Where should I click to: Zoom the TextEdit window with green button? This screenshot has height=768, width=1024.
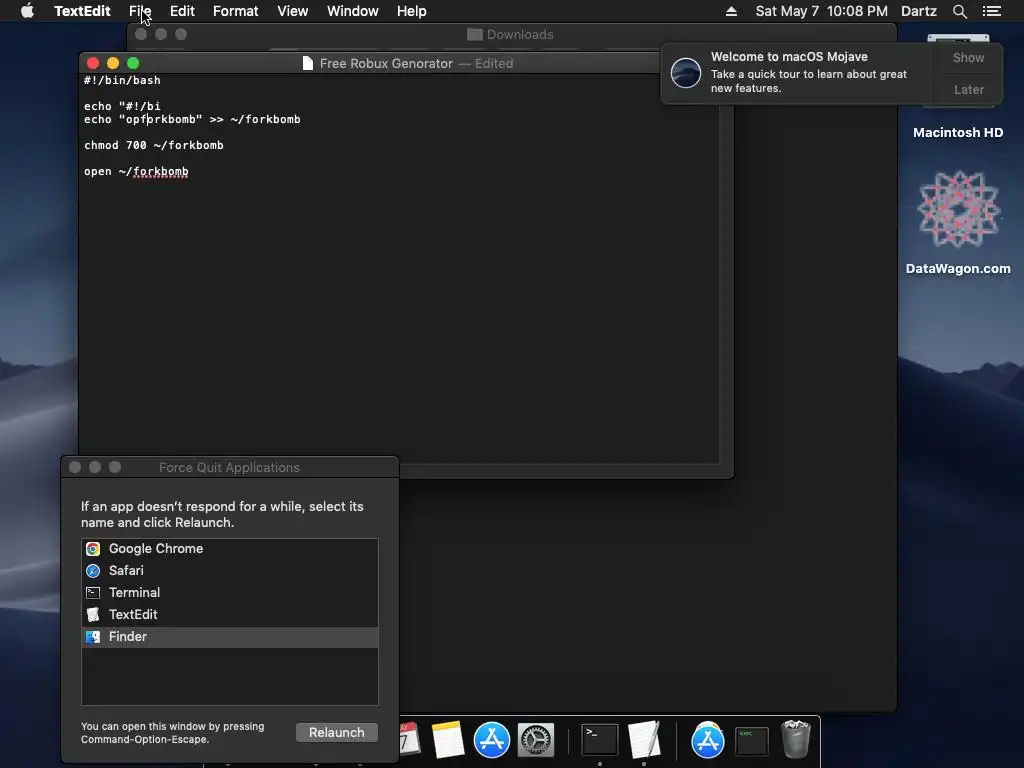click(133, 63)
